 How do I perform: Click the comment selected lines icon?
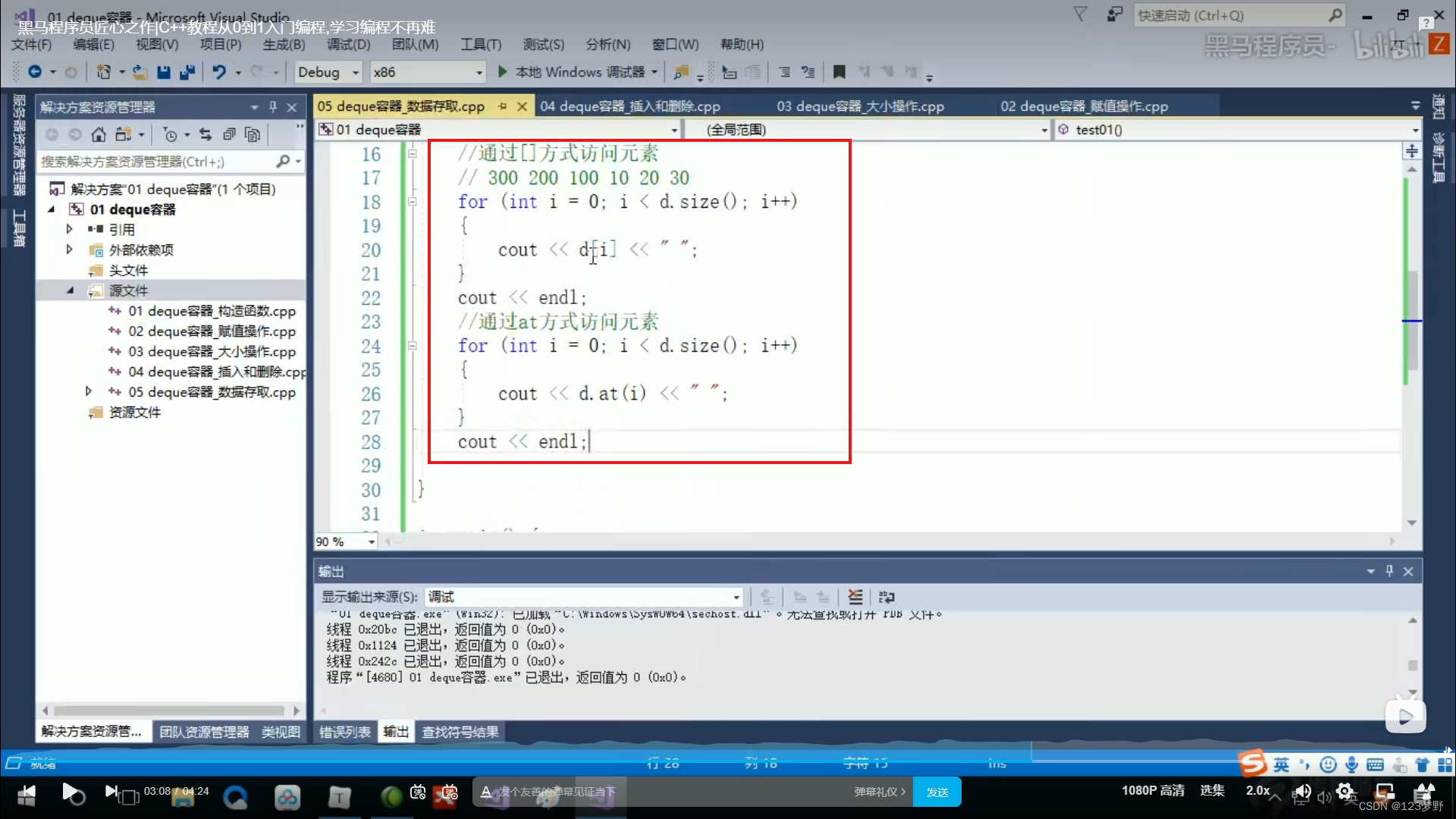click(785, 72)
